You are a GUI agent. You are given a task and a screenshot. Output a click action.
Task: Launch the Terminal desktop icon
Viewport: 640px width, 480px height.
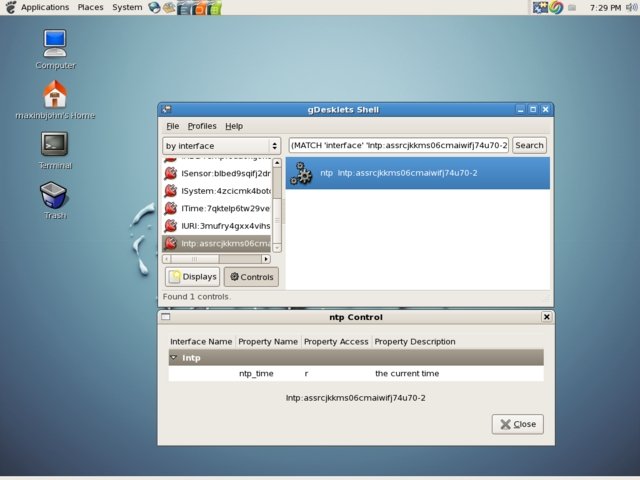pyautogui.click(x=55, y=144)
